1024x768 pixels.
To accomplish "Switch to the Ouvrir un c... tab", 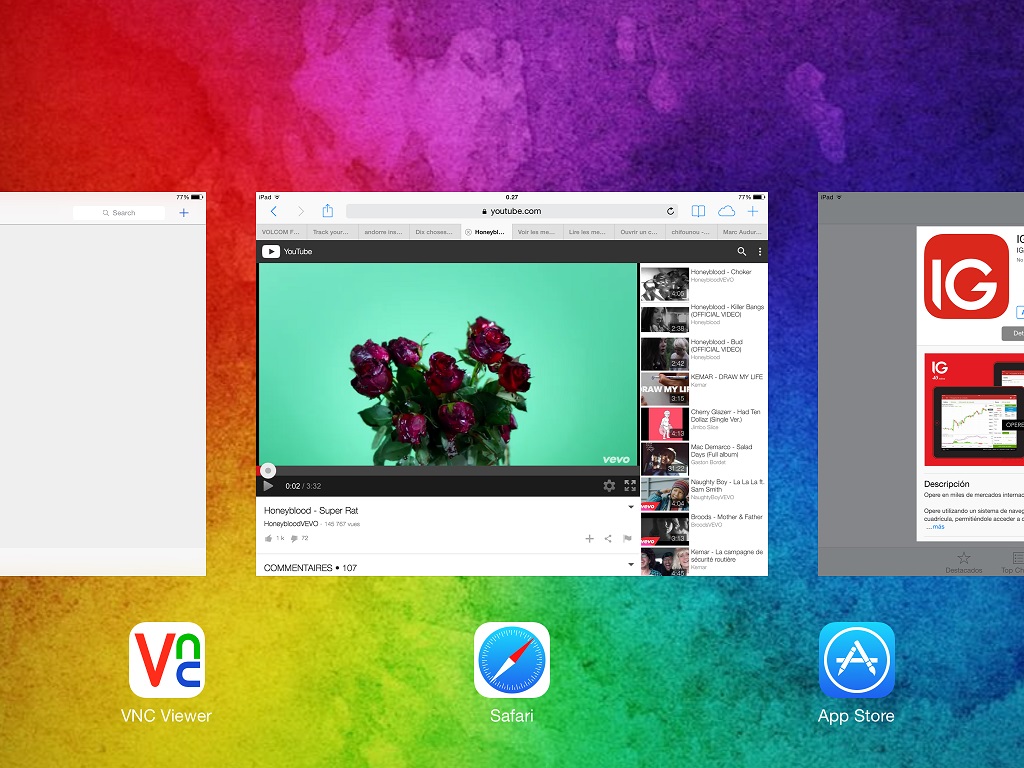I will pos(639,232).
